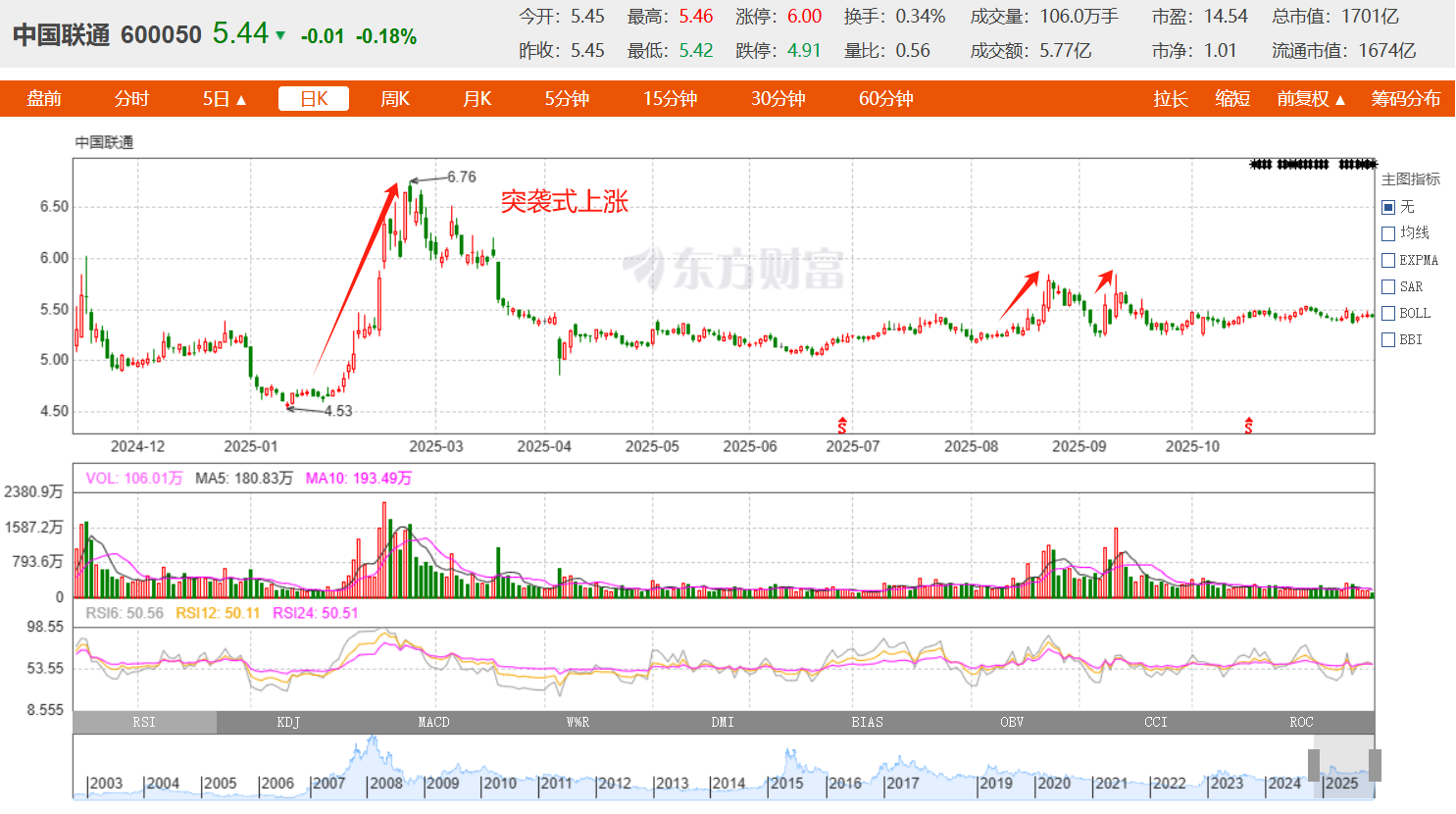Enable the BOLL indicator checkbox
1456x814 pixels.
(1388, 313)
